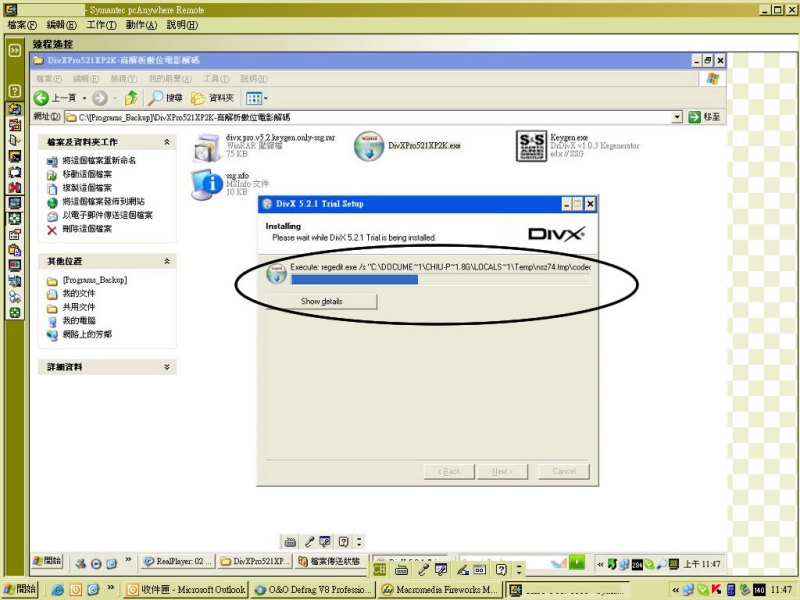Toggle the 資料夾 folders pane button

coord(212,98)
